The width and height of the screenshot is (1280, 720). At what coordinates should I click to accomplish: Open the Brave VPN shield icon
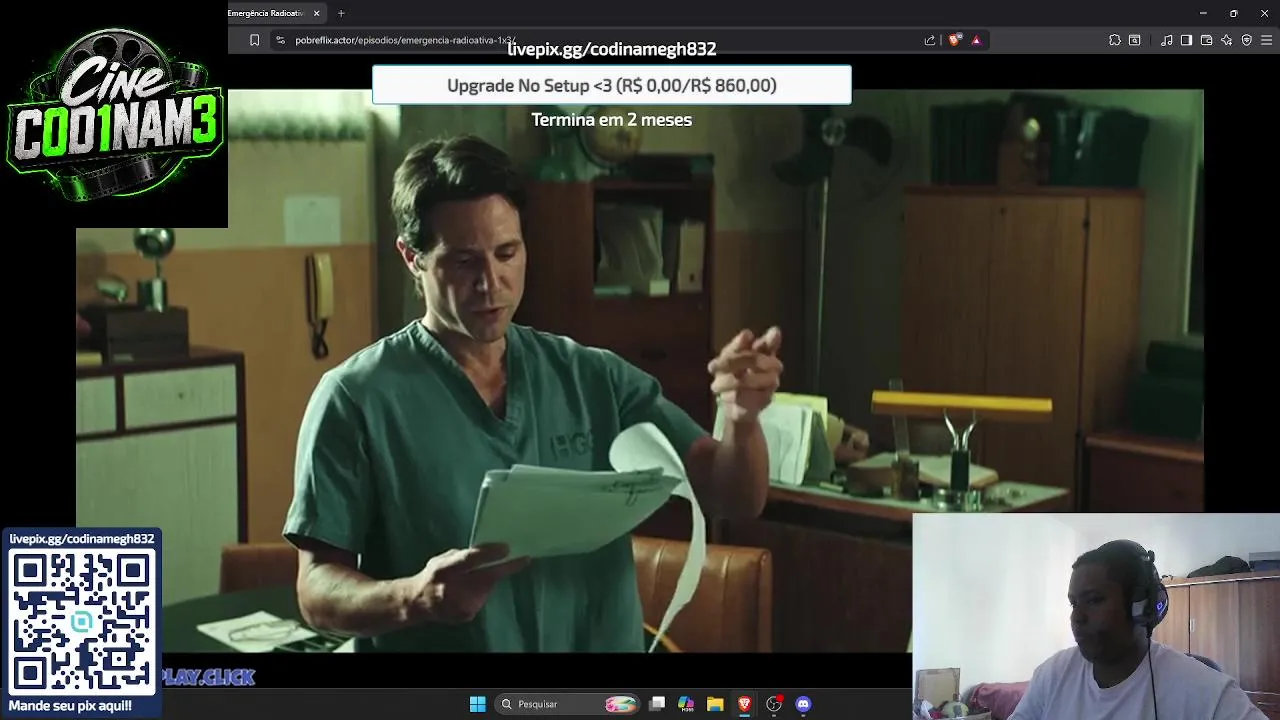(x=1246, y=40)
